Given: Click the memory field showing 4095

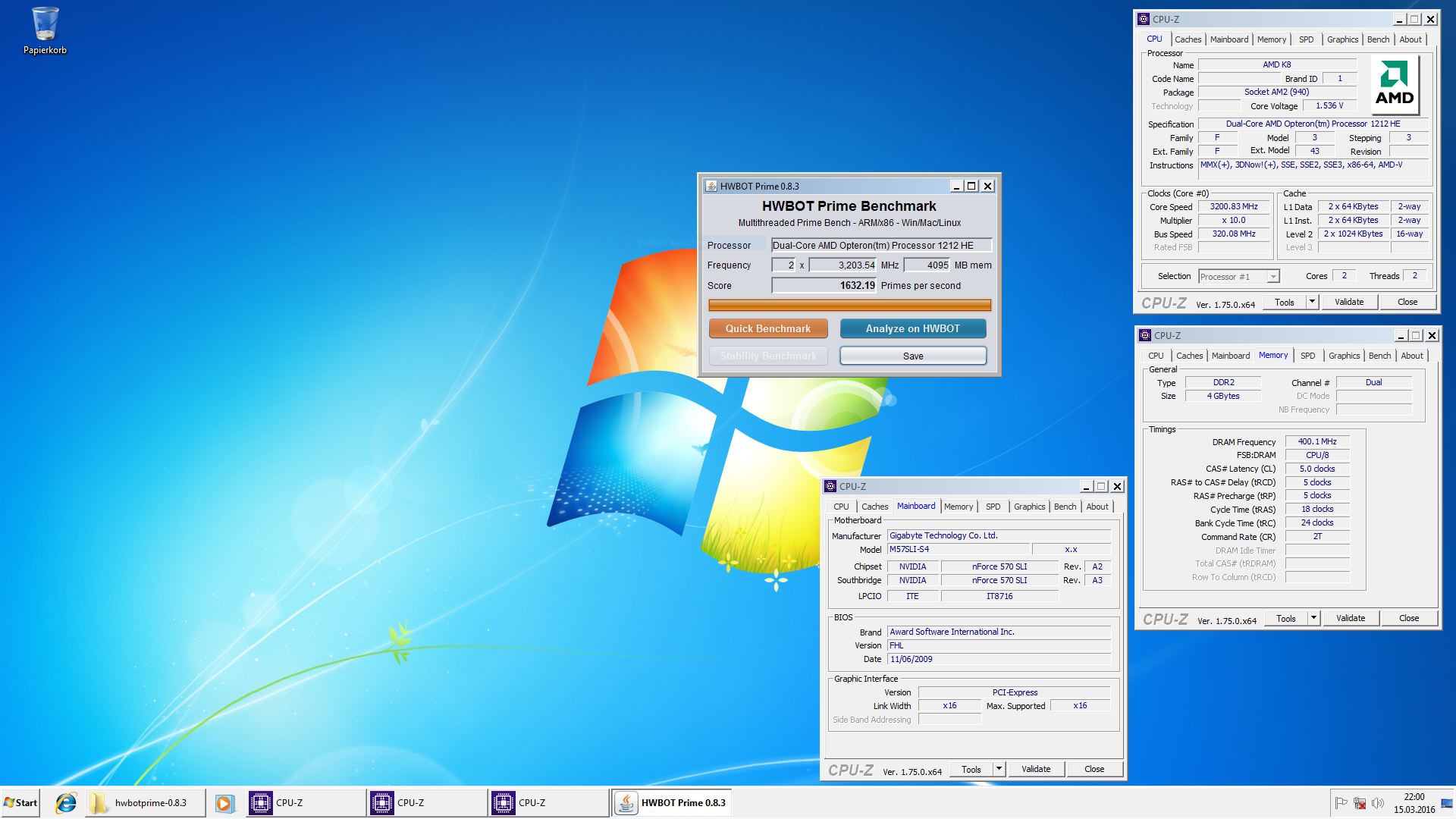Looking at the screenshot, I should [927, 265].
